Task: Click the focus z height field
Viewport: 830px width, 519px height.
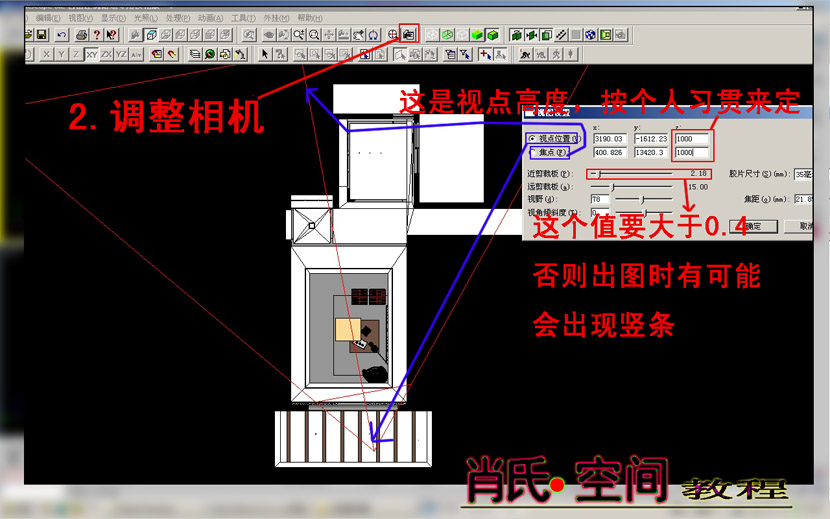Action: click(692, 153)
